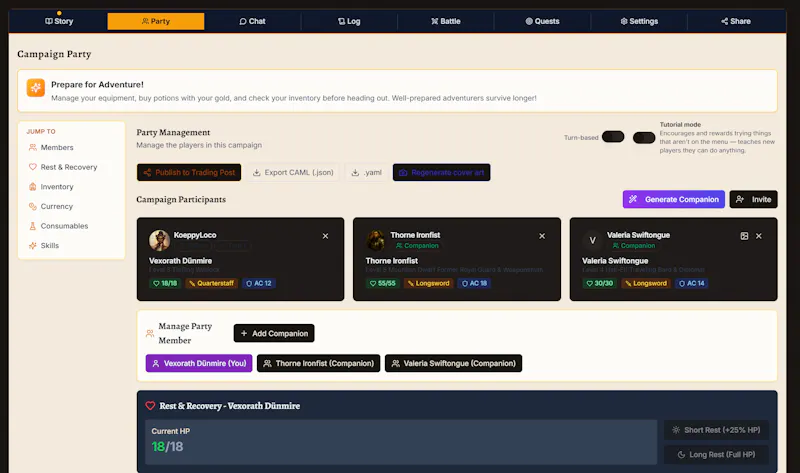Toggle the Turn-based switch
Viewport: 800px width, 473px height.
(613, 137)
